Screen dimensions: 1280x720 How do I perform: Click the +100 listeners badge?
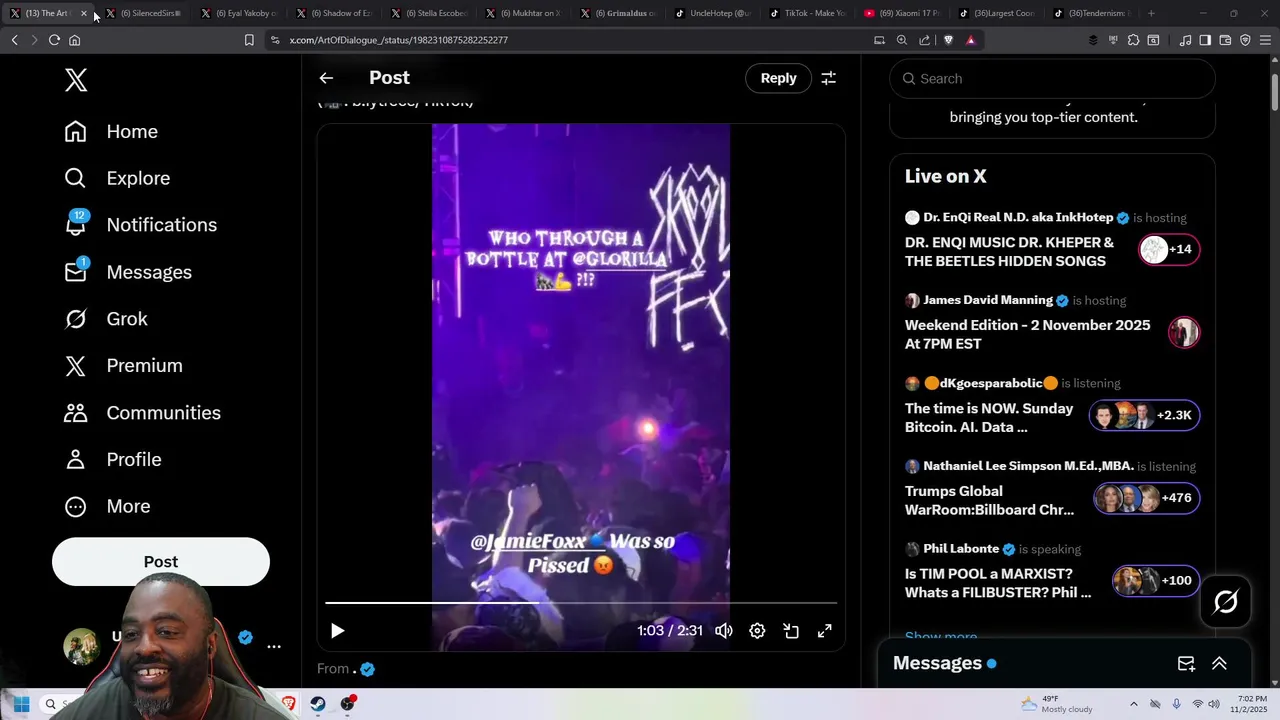click(x=1155, y=580)
